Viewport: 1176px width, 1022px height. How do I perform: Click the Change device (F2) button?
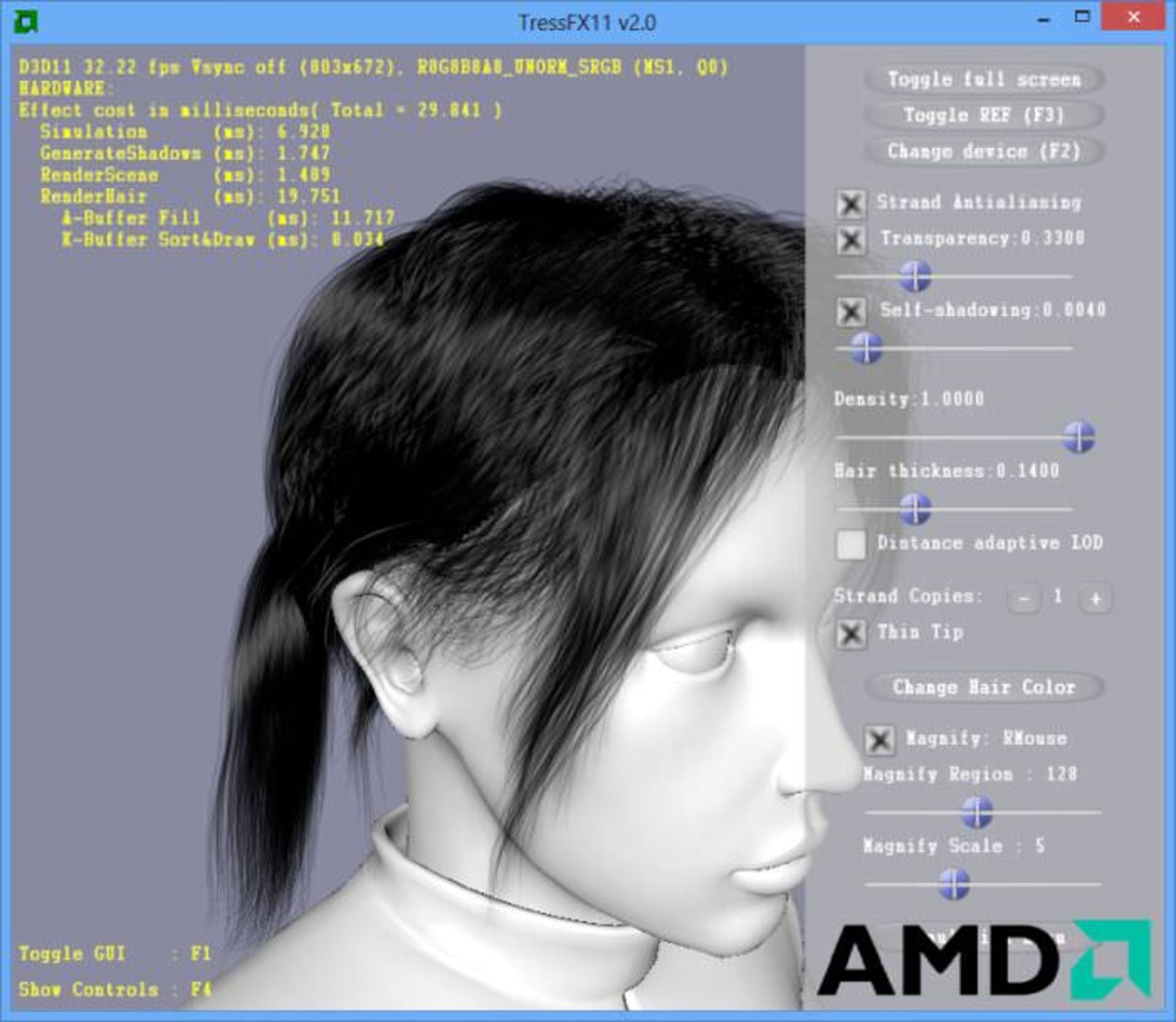tap(984, 151)
